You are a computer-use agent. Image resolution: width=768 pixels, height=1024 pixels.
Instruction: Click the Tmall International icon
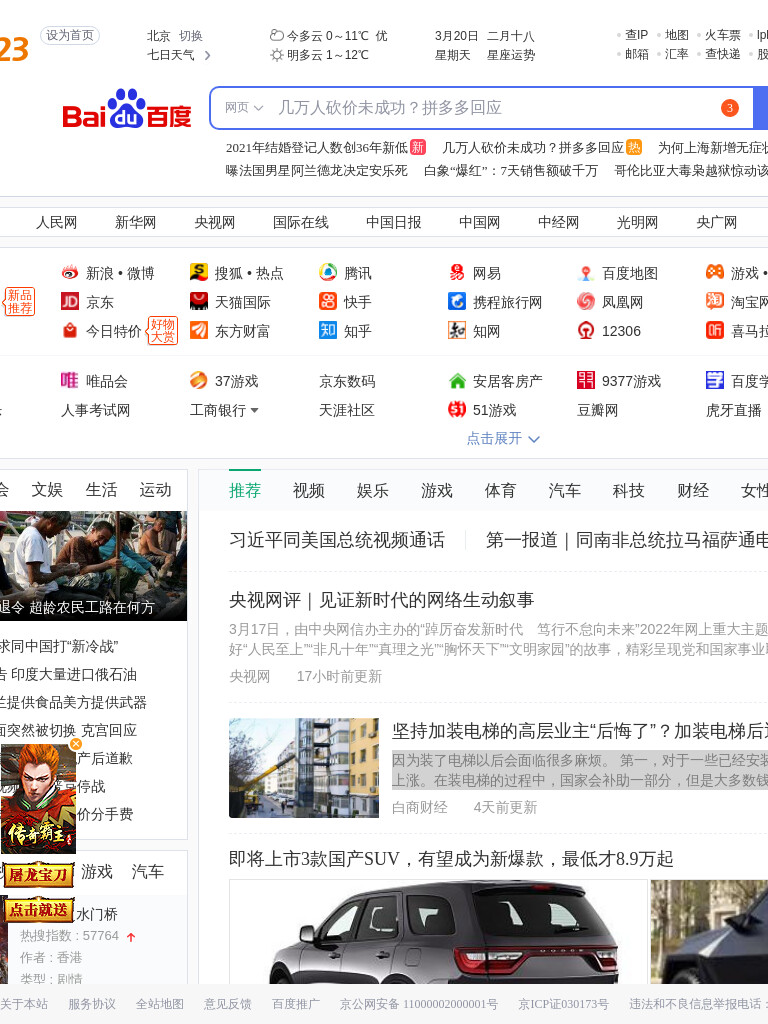point(199,301)
